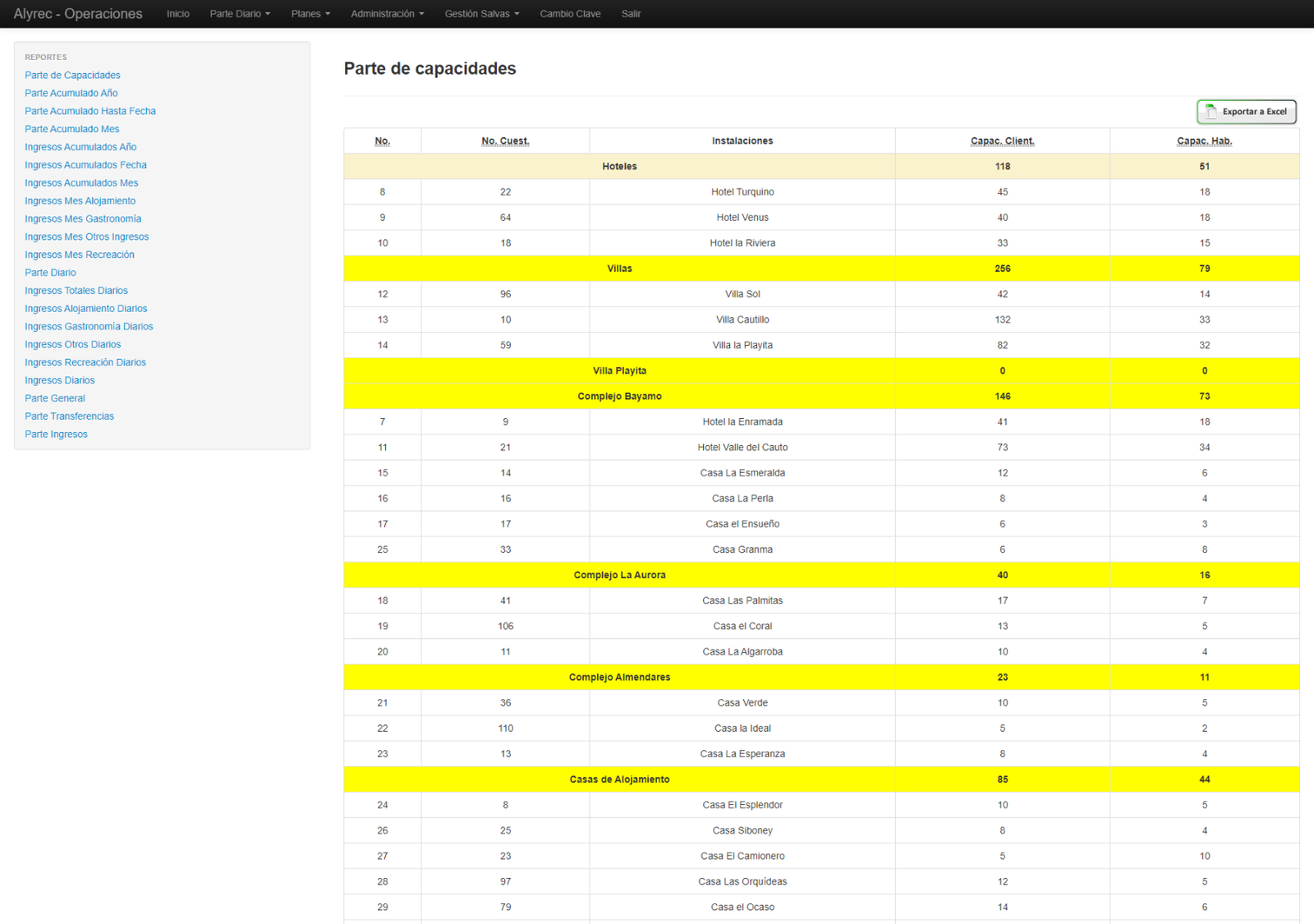Viewport: 1314px width, 924px height.
Task: Select Ingresos Acumulados Mes link
Action: click(81, 183)
